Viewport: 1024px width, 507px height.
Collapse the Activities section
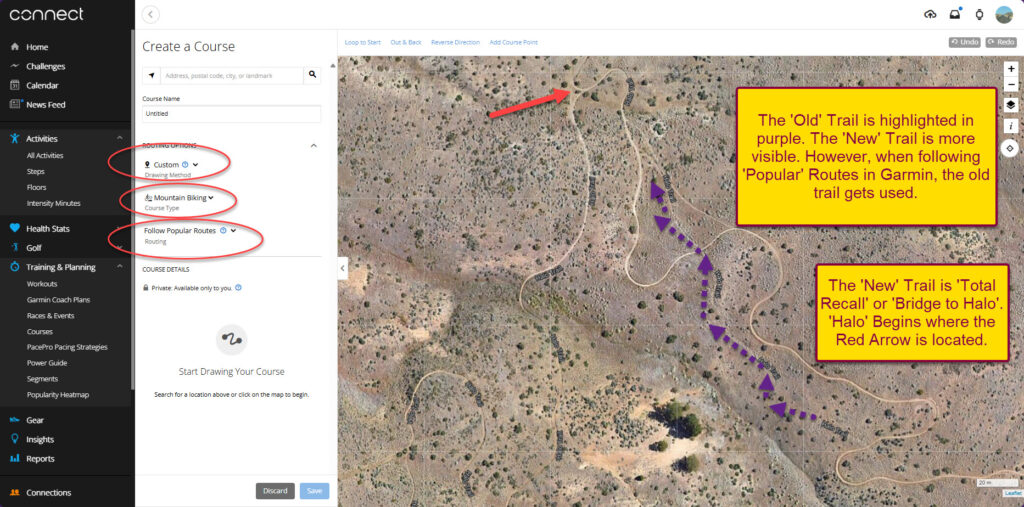pos(120,139)
